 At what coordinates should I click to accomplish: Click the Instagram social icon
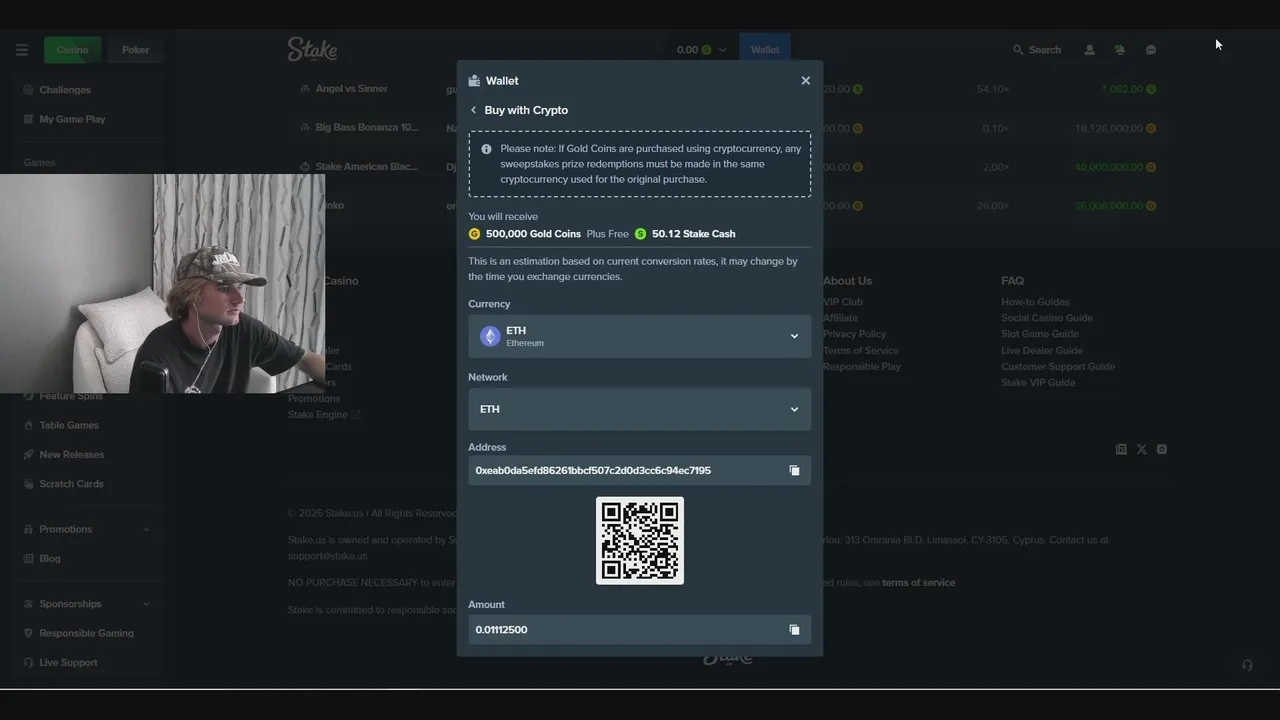click(x=1161, y=450)
